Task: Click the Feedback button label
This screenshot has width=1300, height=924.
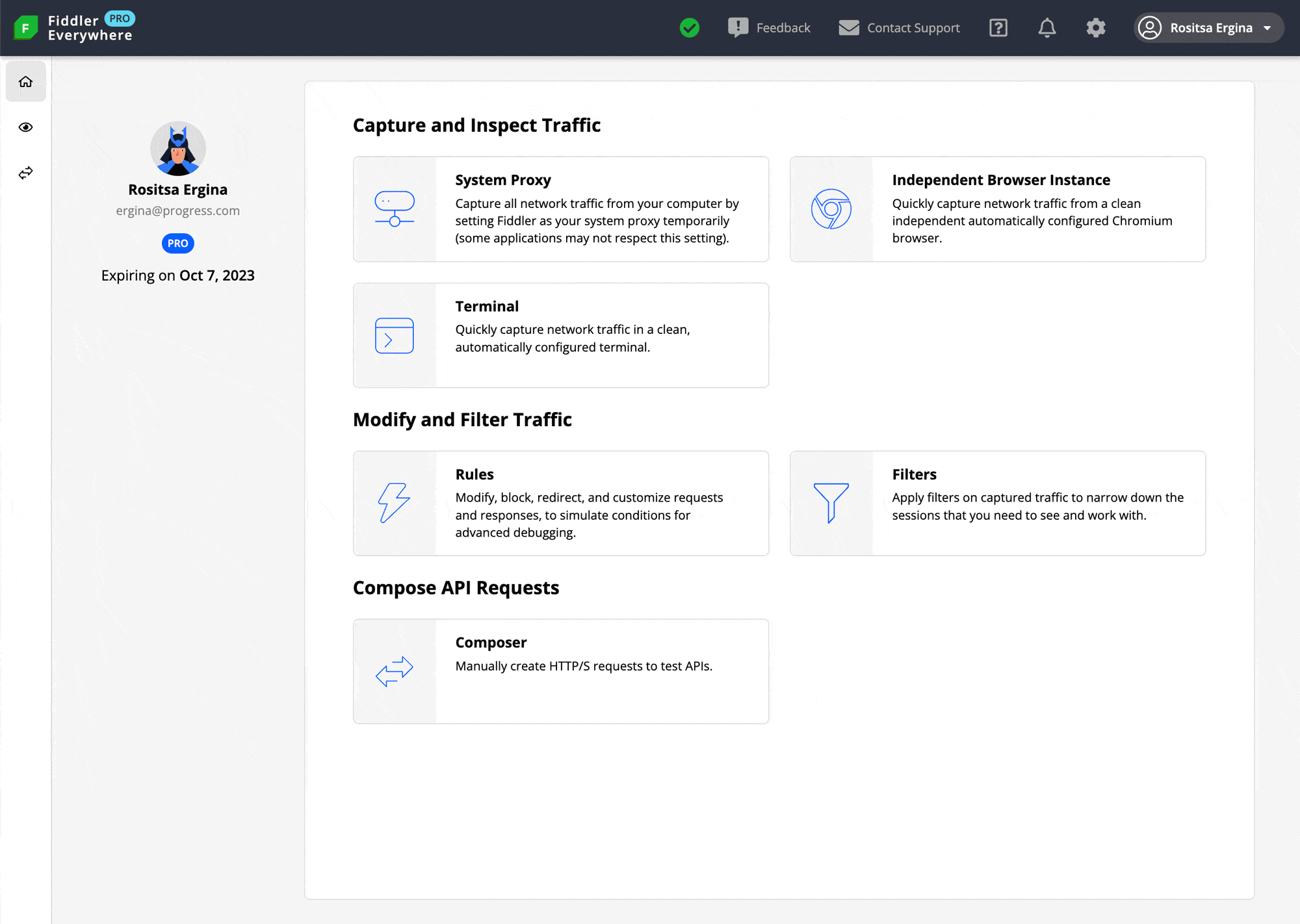Action: coord(783,28)
